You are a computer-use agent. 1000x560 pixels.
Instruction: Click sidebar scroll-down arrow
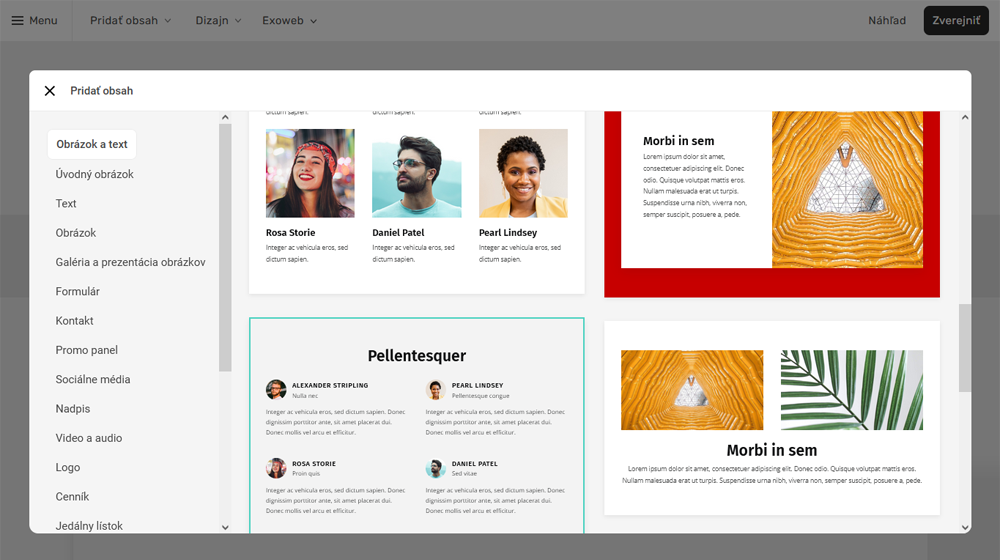tap(225, 527)
